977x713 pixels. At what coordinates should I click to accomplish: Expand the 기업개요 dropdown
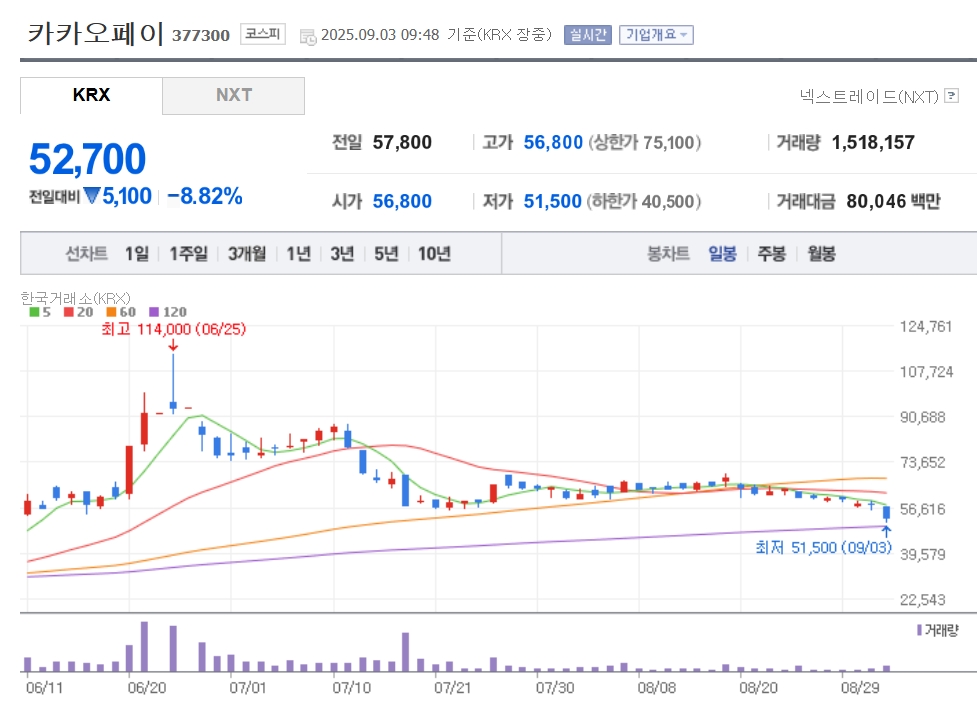tap(656, 35)
